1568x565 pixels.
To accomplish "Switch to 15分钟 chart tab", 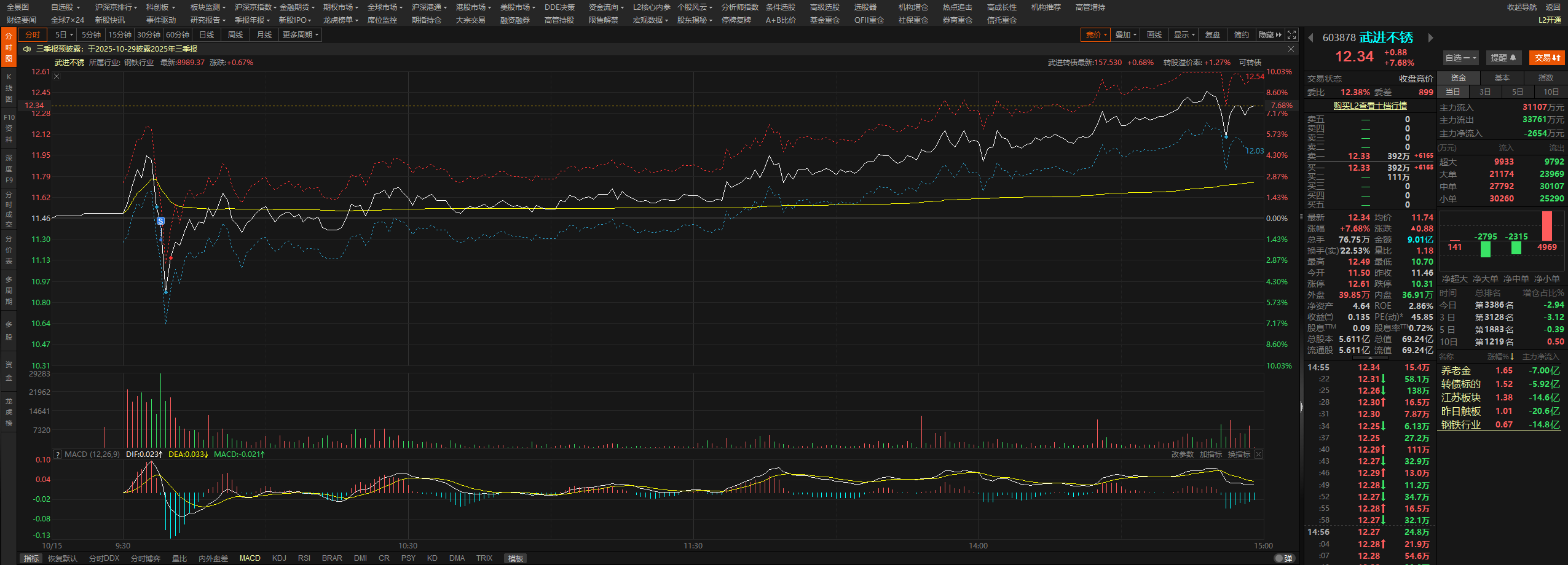I will (x=120, y=35).
